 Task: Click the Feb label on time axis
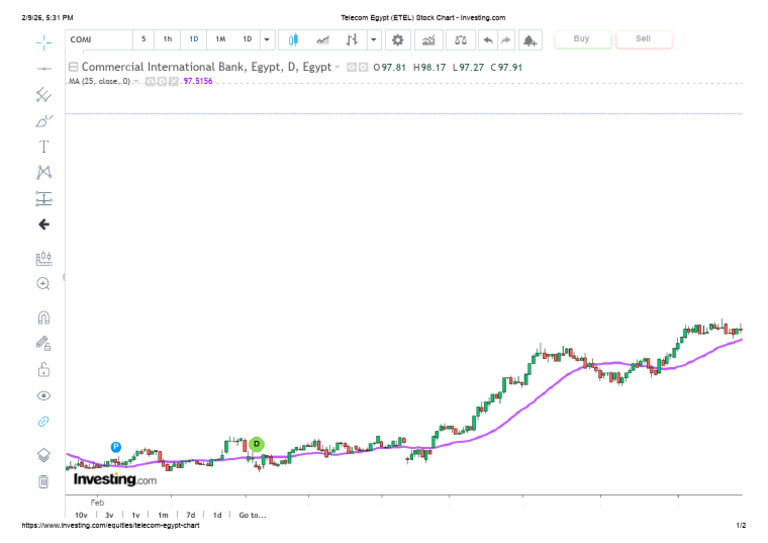(x=97, y=502)
